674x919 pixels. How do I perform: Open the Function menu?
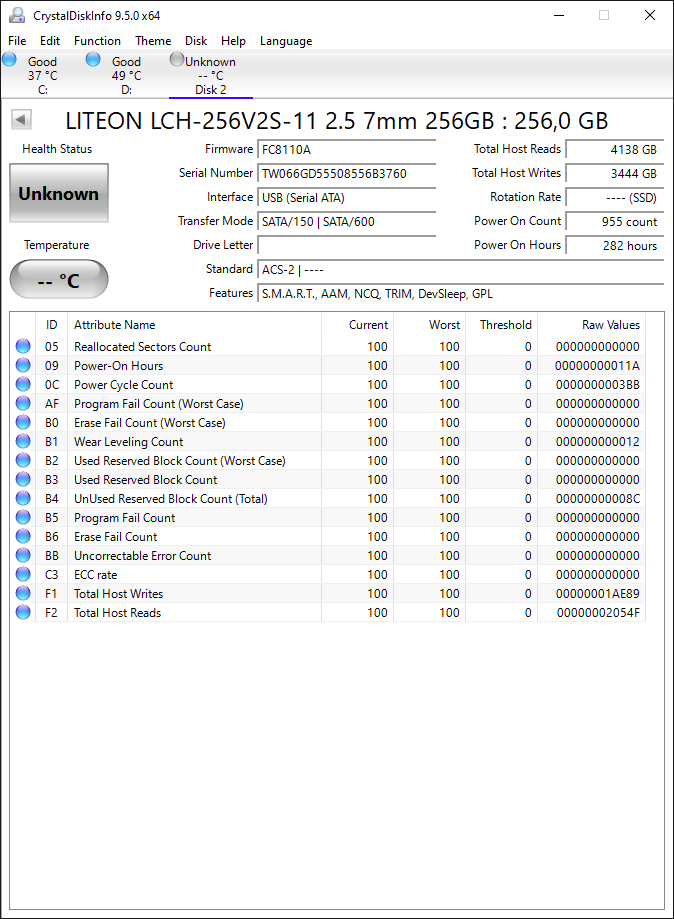[x=97, y=41]
